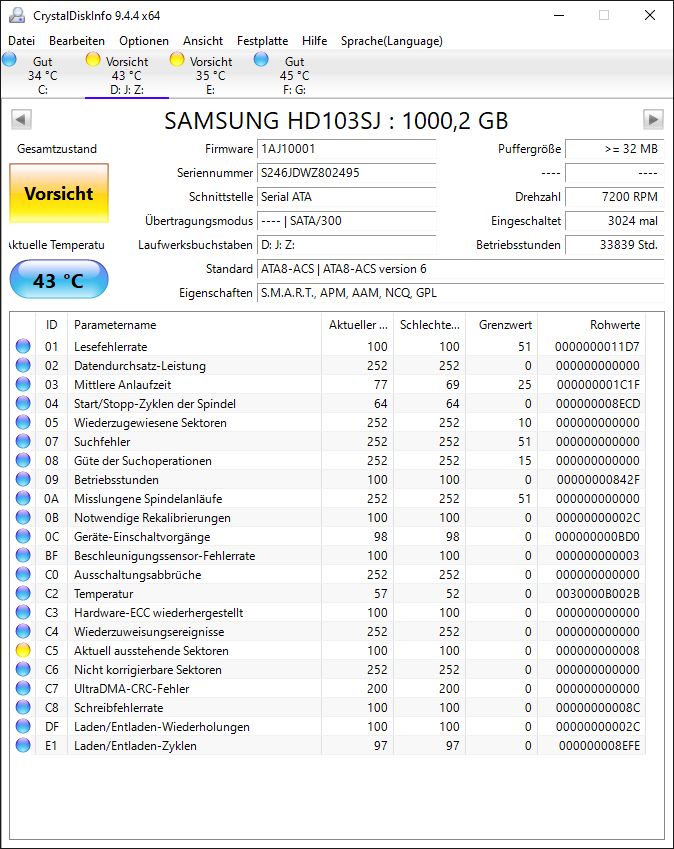Click the yellow Vorsicht orb for E: drive
The height and width of the screenshot is (849, 674).
(x=177, y=59)
